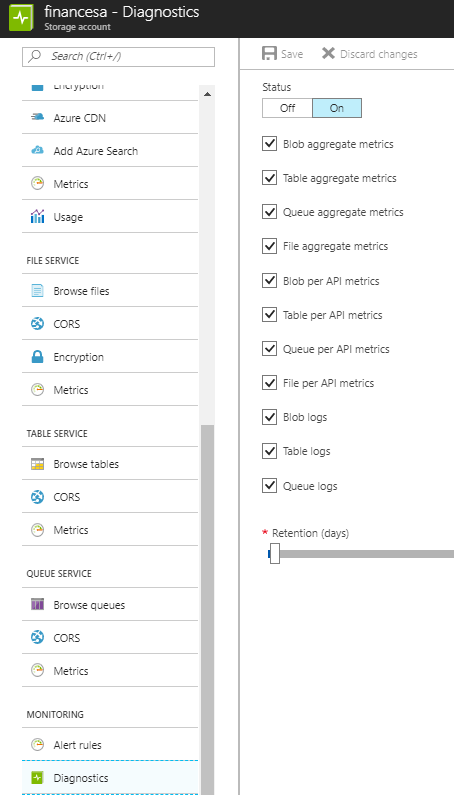Screen dimensions: 454x795
Task: Open CORS icon under Queue Service
Action: point(38,637)
